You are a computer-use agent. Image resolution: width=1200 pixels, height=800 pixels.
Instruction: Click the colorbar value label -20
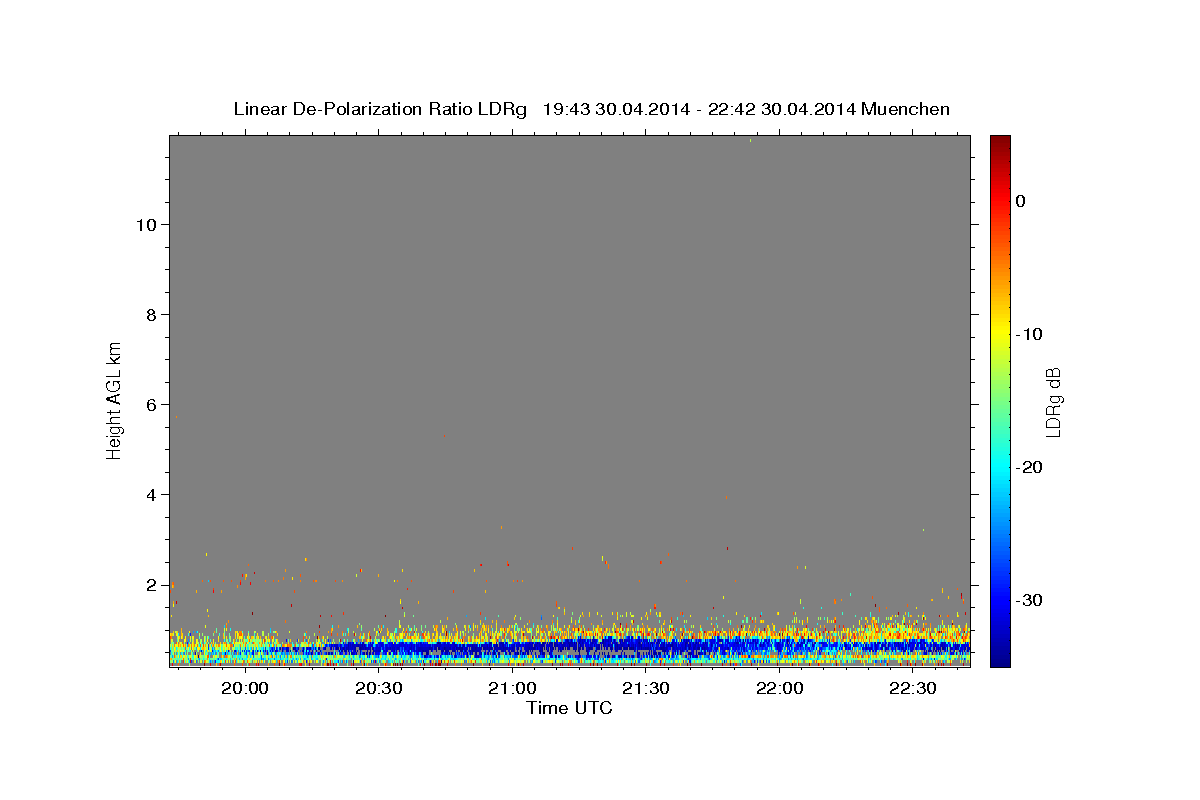pyautogui.click(x=1030, y=467)
